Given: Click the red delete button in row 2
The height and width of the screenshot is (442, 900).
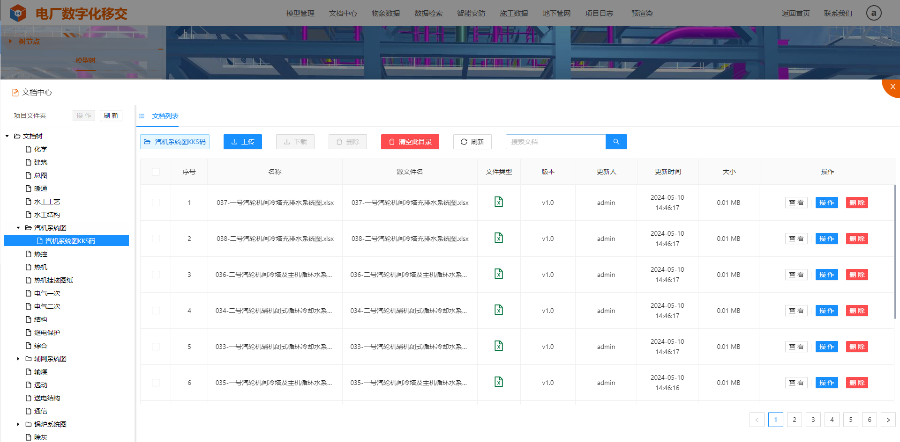Looking at the screenshot, I should tap(857, 239).
